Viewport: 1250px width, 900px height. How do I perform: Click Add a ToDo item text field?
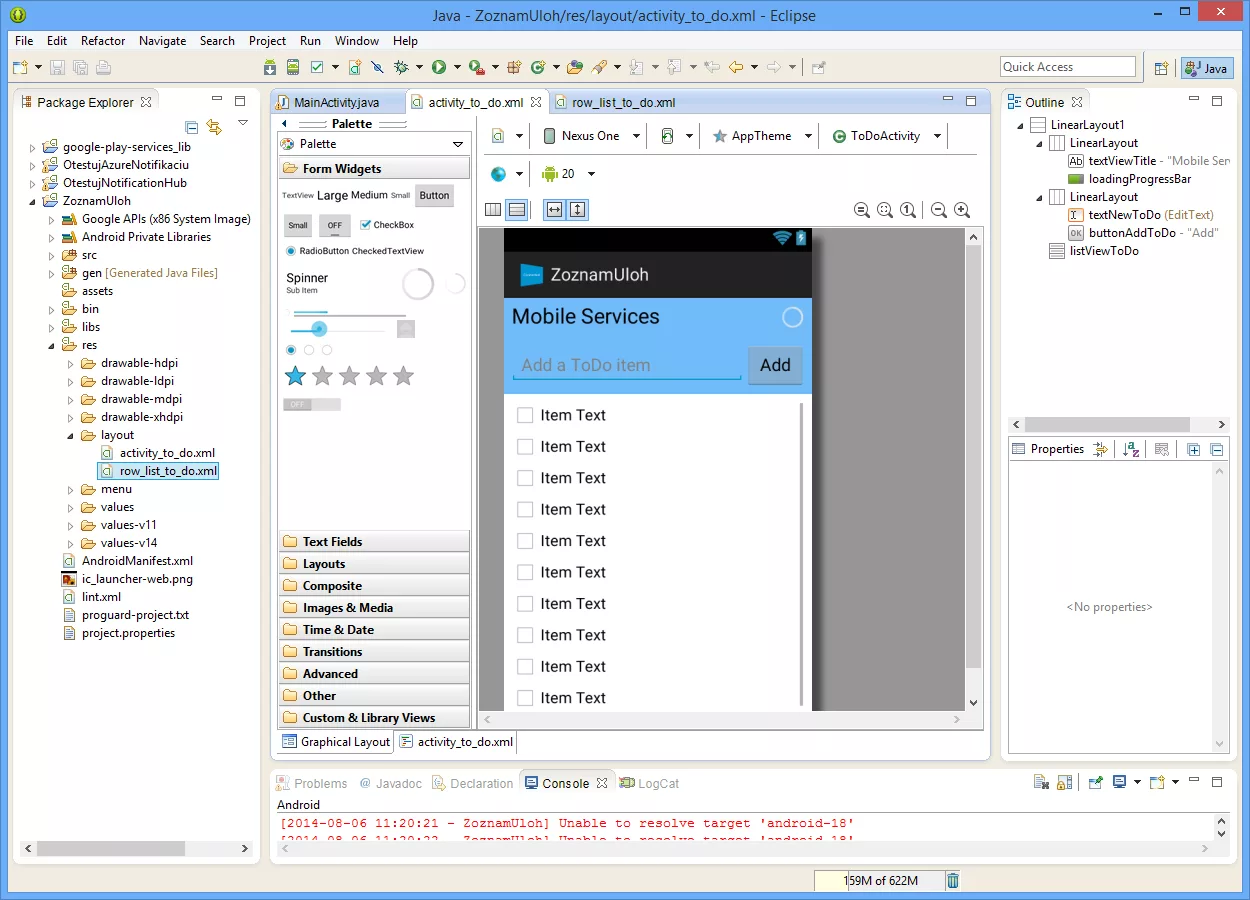tap(627, 365)
